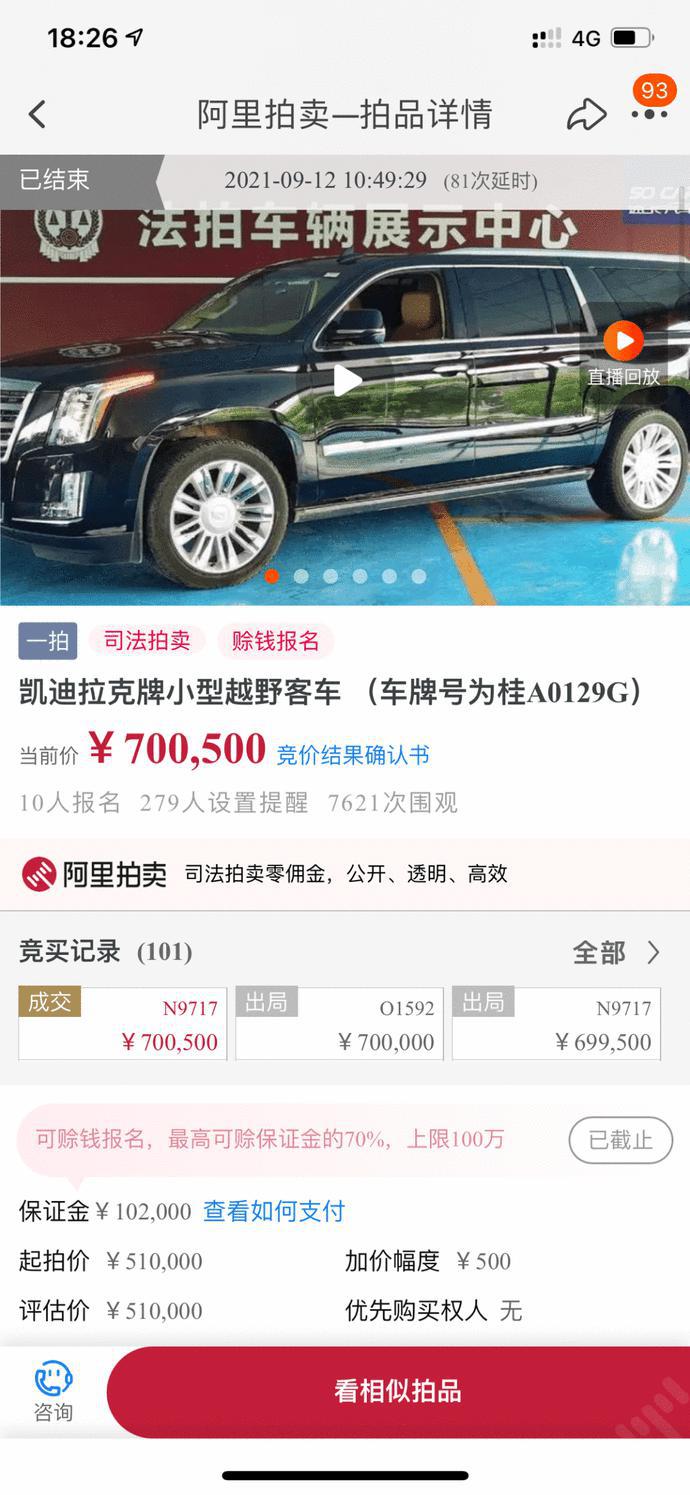Open the 直播回放 live replay icon
690x1495 pixels.
[624, 353]
